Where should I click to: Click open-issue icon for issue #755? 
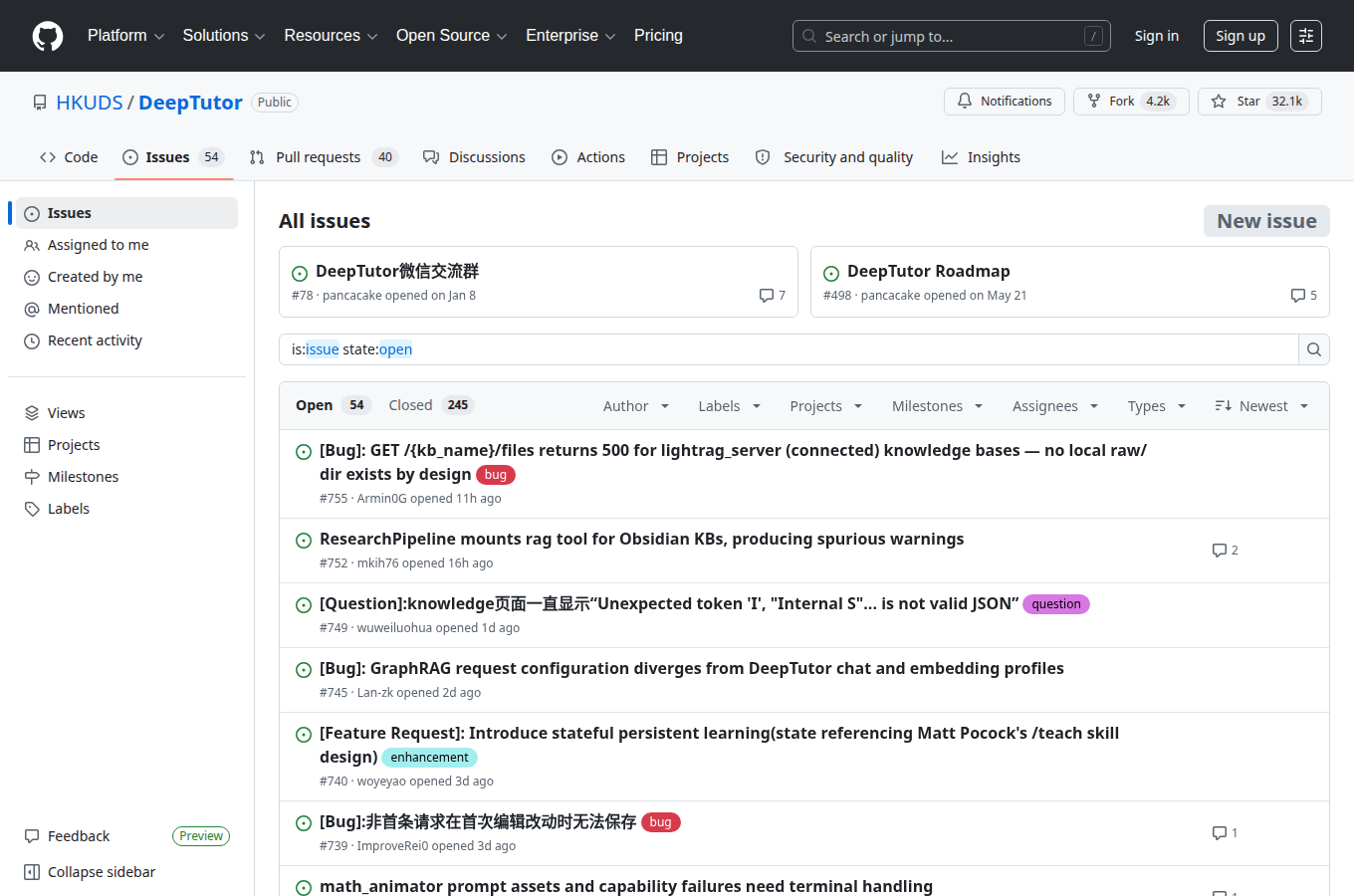click(304, 452)
